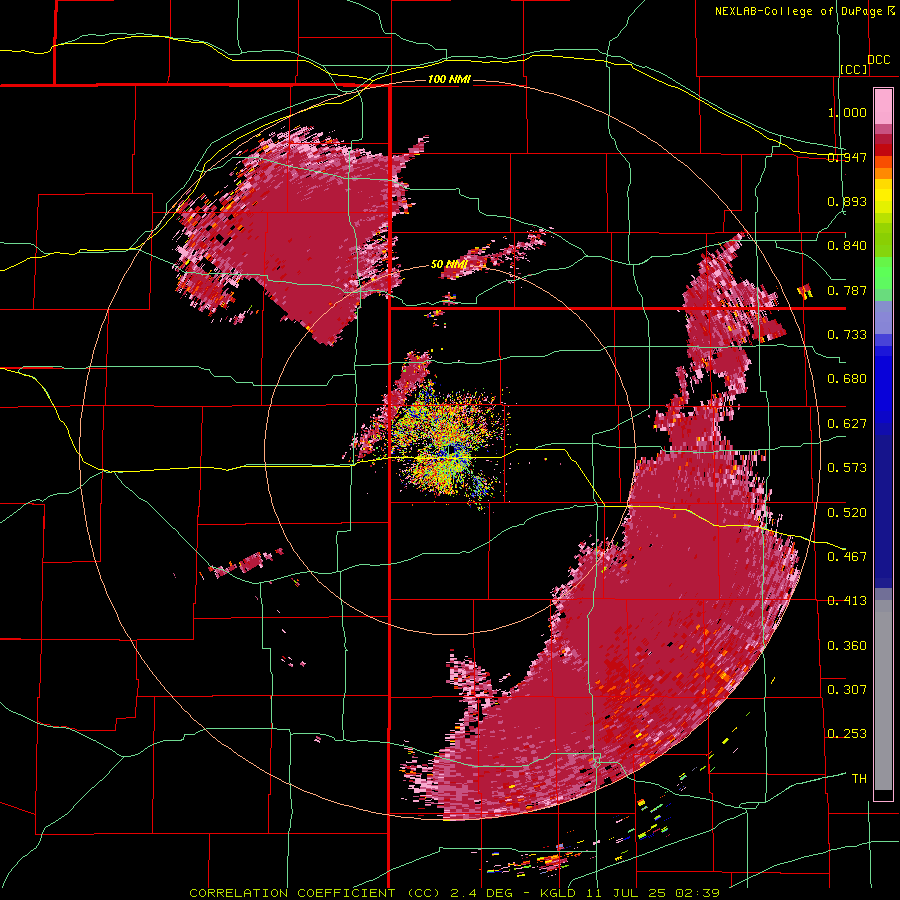Screen dimensions: 900x900
Task: Select the 0.840 legend value
Action: (847, 246)
